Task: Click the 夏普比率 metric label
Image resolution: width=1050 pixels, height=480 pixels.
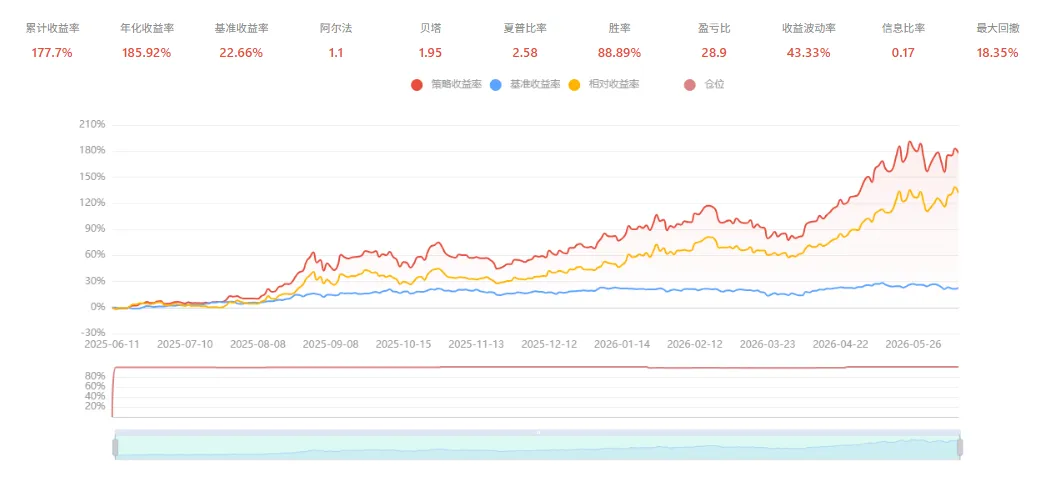Action: (x=524, y=29)
